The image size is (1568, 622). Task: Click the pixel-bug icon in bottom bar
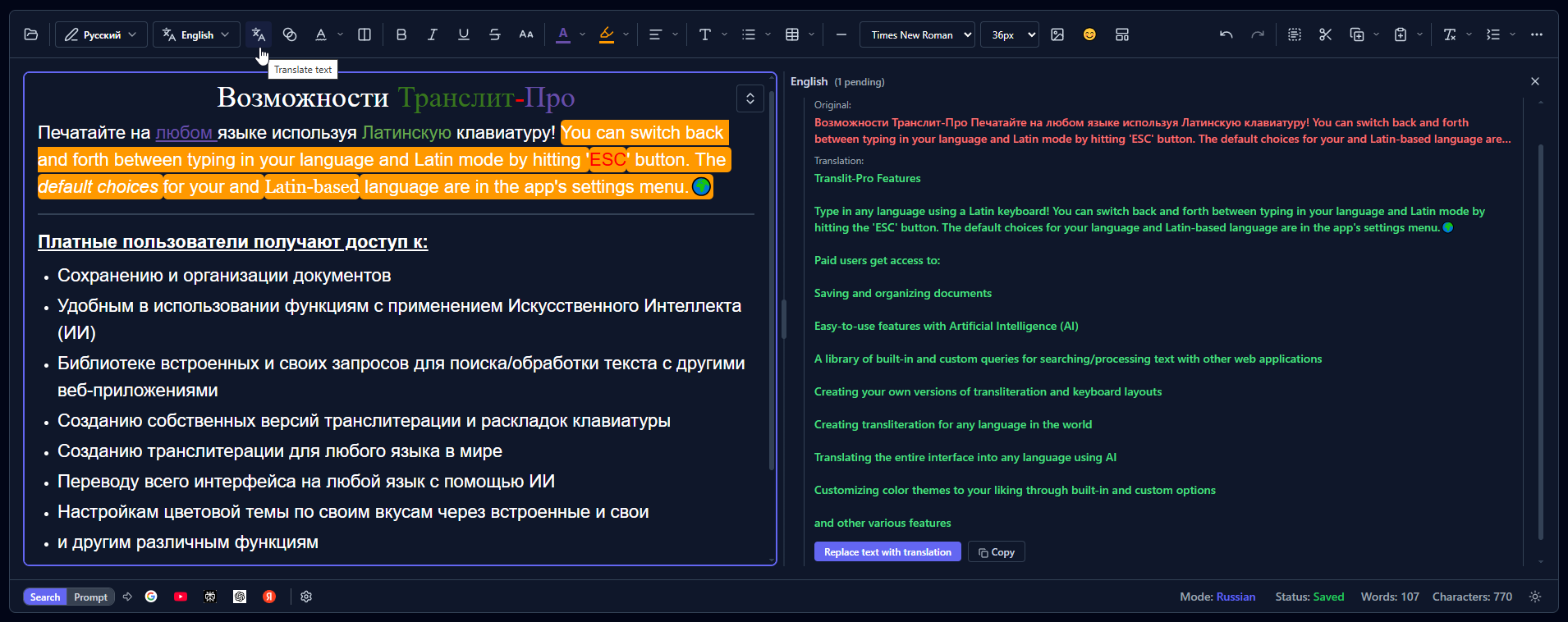(210, 597)
